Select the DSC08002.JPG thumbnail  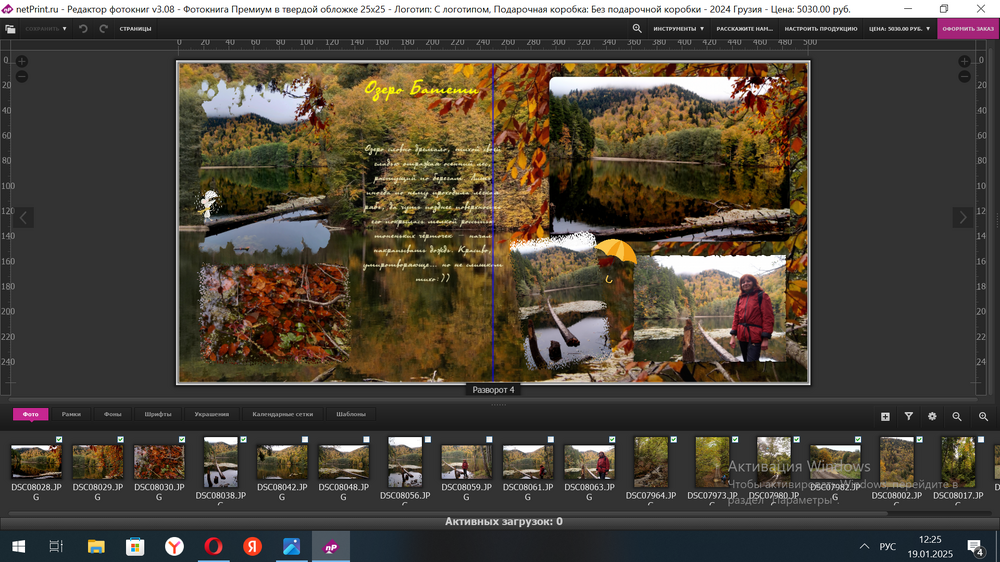(897, 462)
